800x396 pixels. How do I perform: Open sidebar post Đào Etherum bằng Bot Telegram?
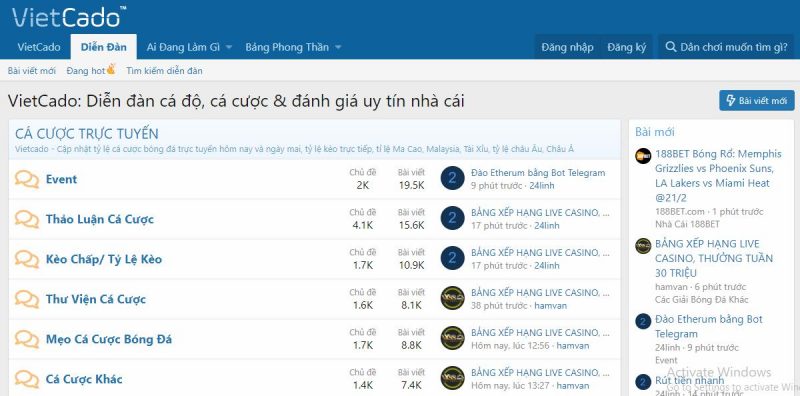[x=709, y=327]
